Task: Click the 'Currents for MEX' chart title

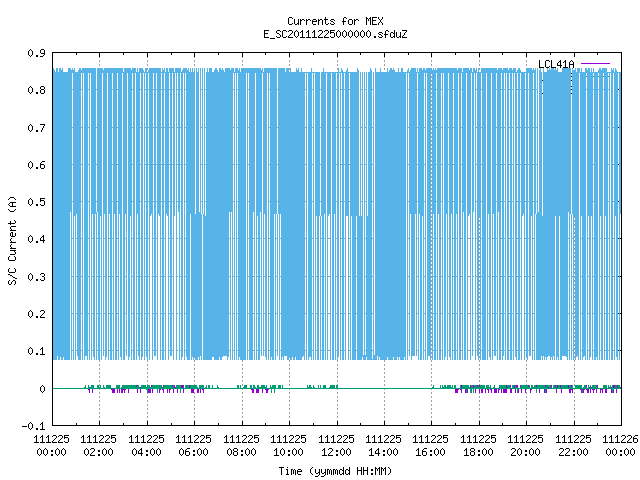Action: [x=335, y=21]
